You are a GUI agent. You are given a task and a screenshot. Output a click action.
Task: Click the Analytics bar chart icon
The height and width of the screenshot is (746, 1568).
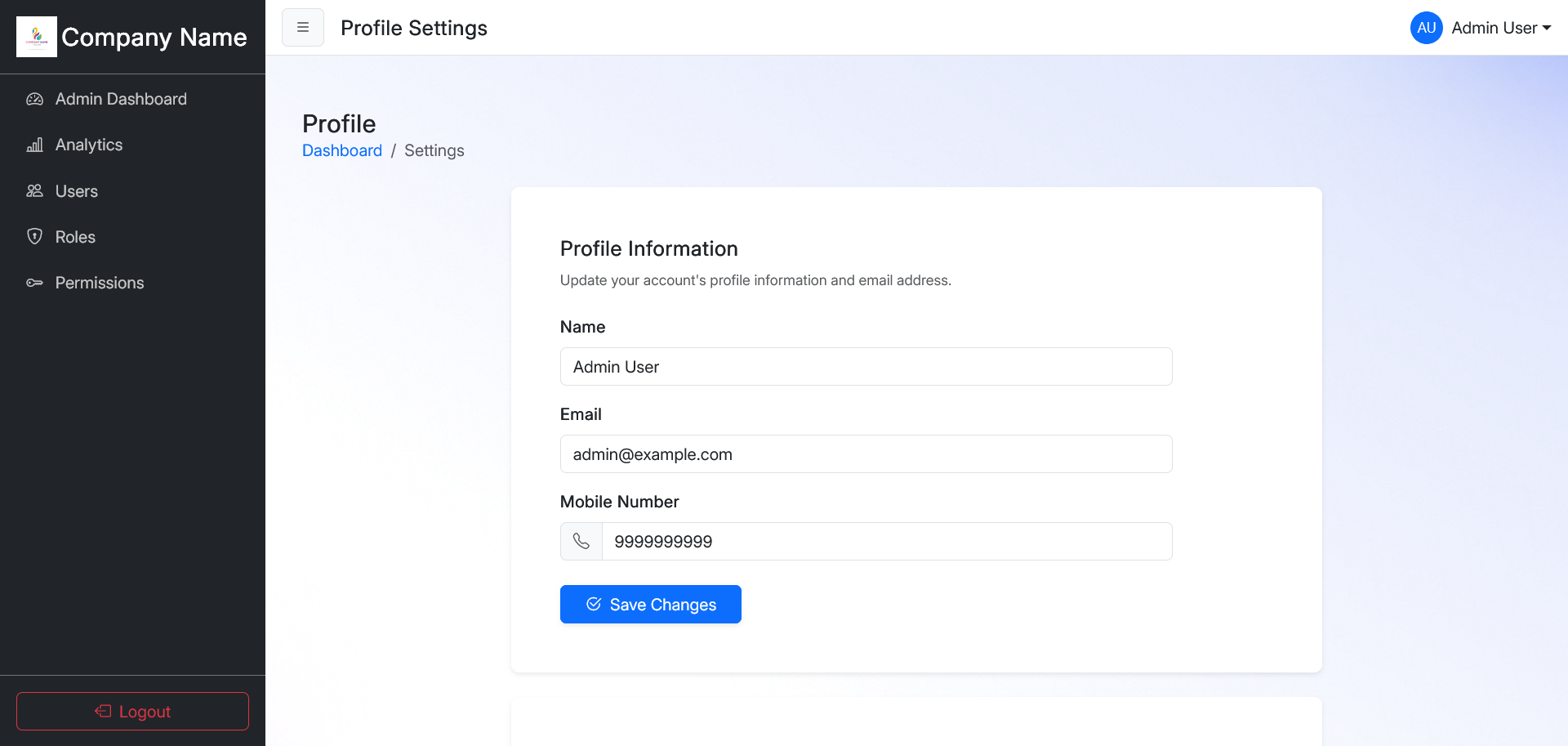34,145
